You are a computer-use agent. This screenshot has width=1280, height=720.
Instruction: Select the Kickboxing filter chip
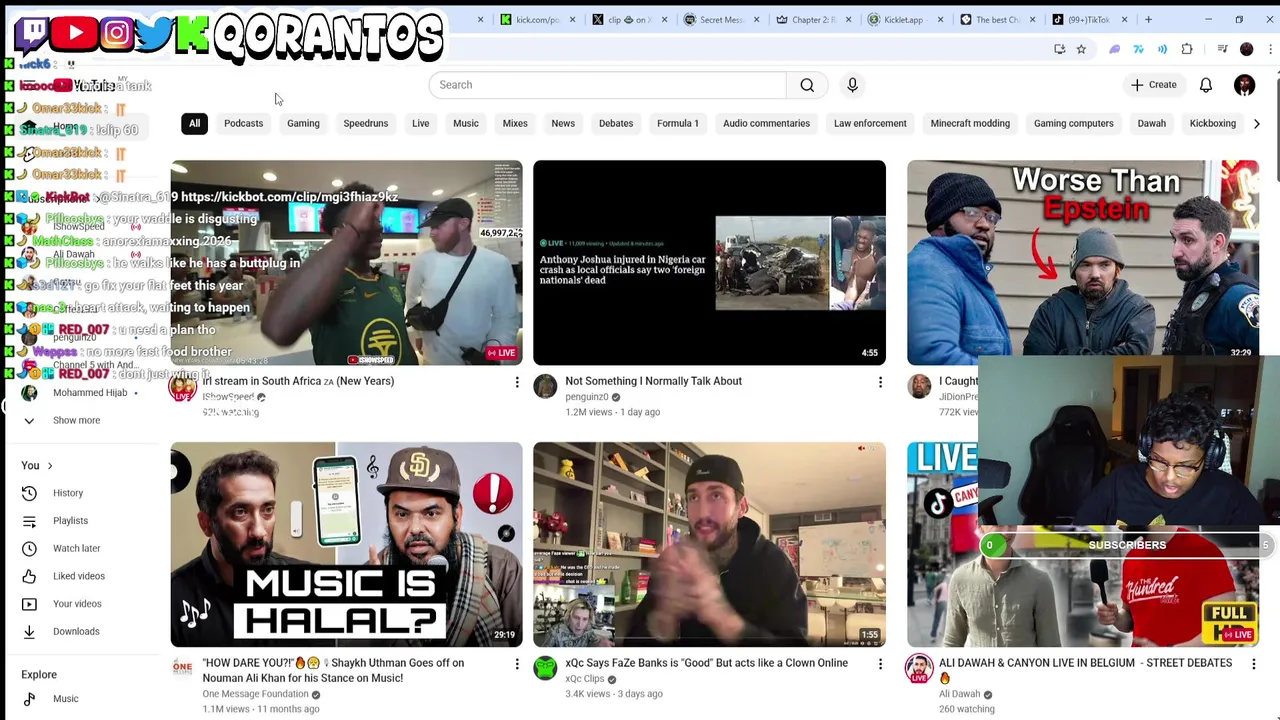tap(1213, 124)
